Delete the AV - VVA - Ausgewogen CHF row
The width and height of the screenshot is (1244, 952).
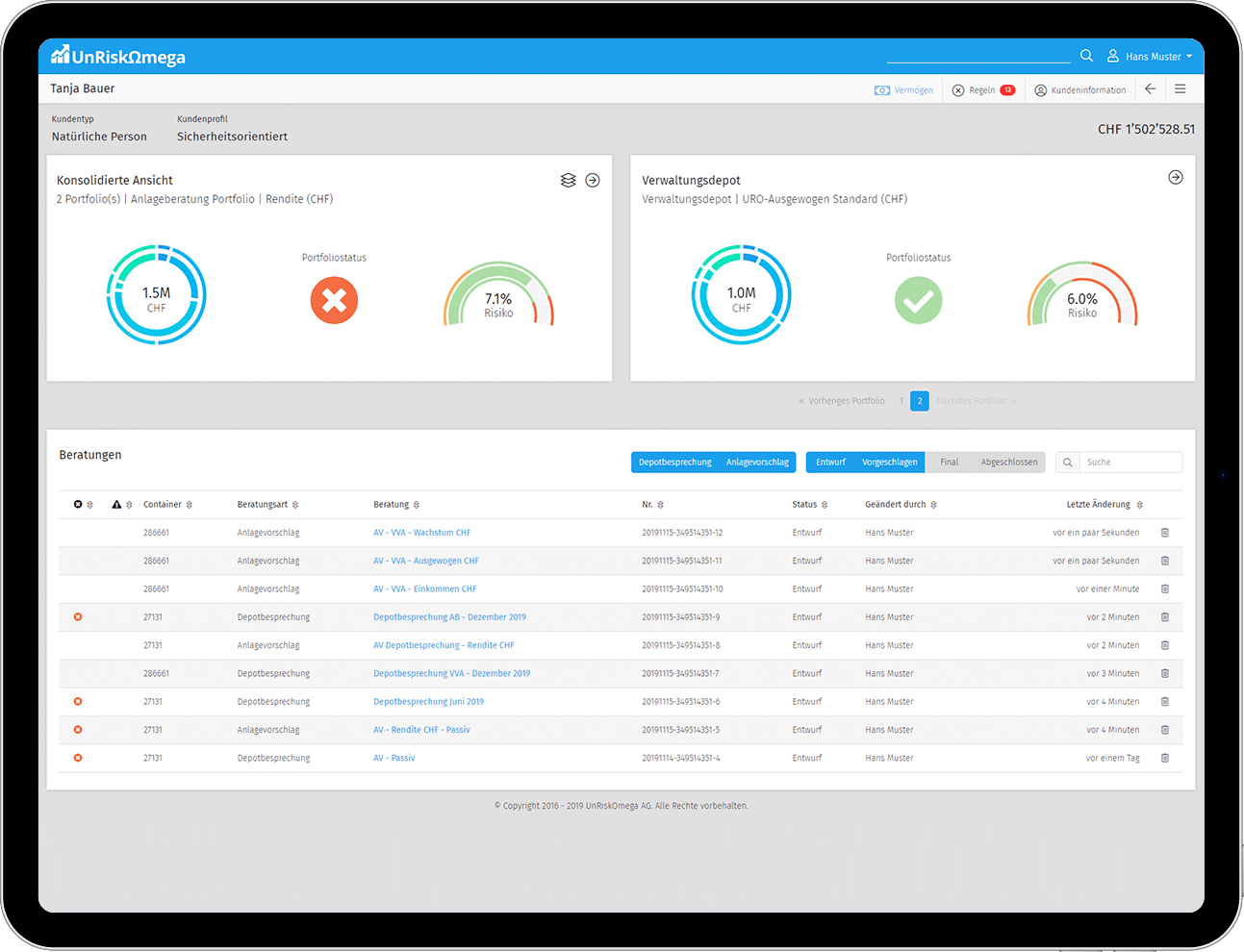pos(1165,561)
